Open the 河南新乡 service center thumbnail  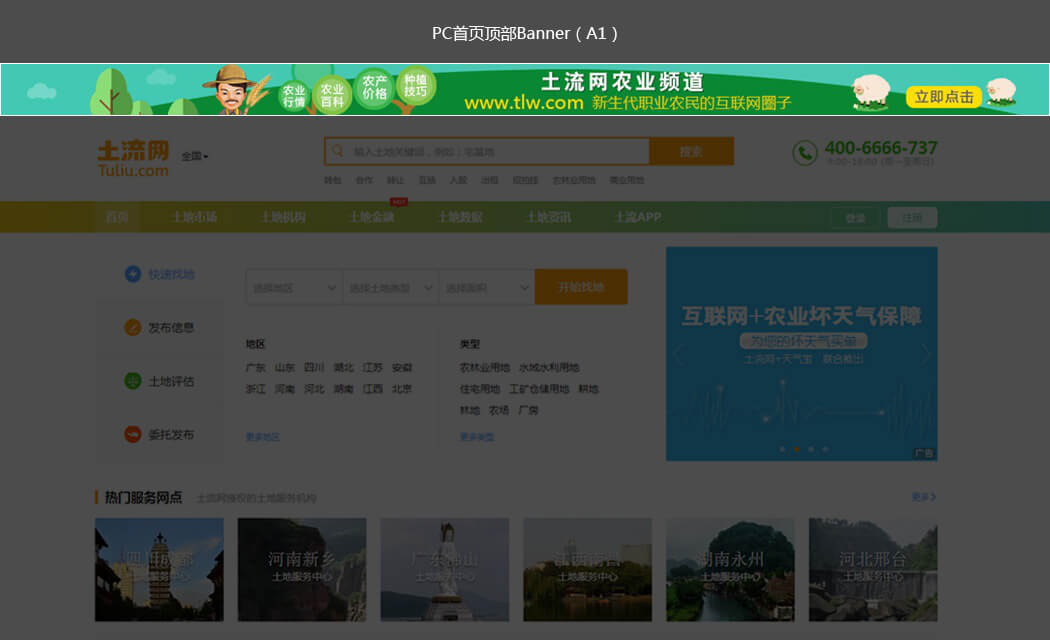pyautogui.click(x=301, y=569)
